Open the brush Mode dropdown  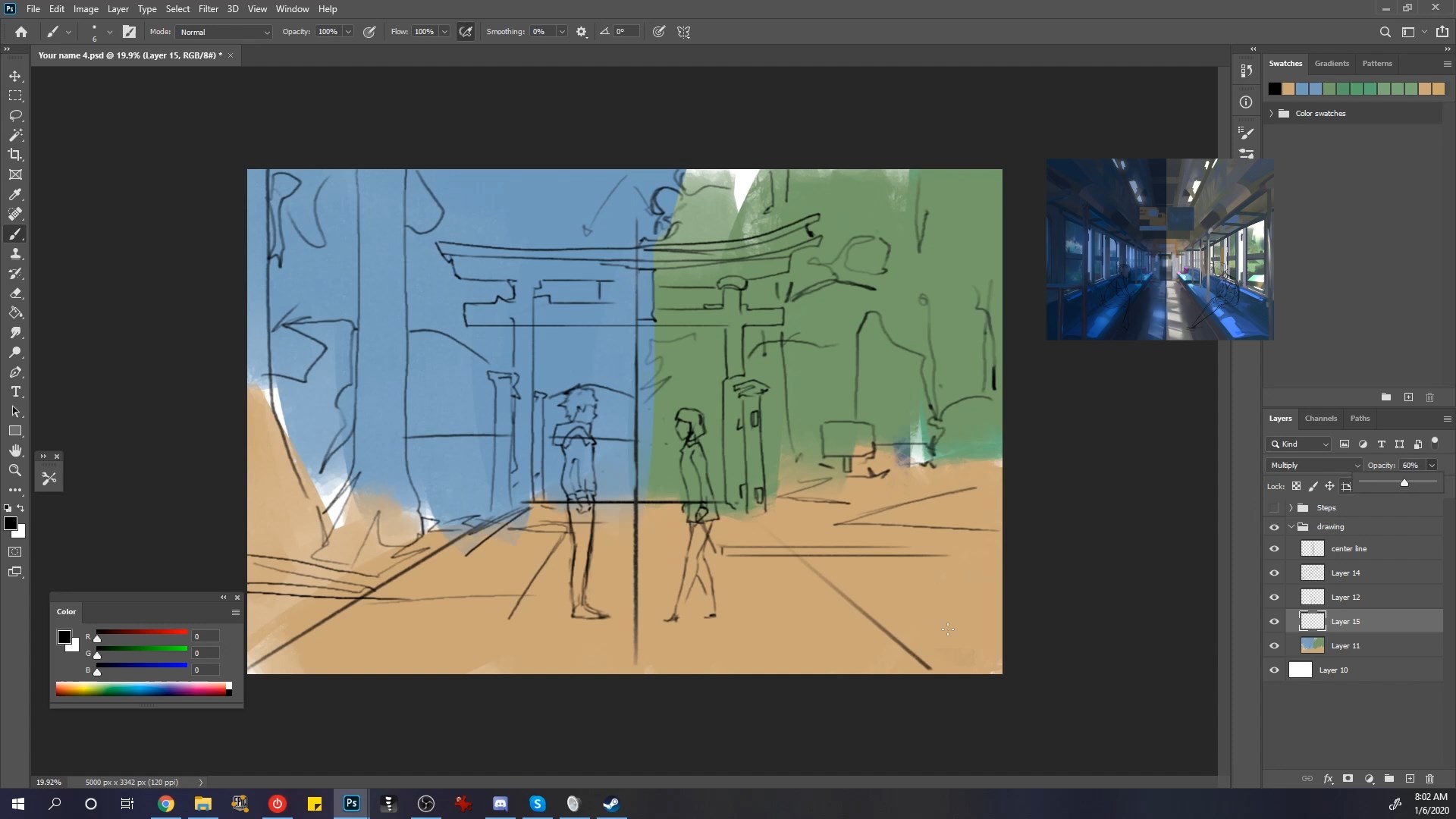coord(224,32)
